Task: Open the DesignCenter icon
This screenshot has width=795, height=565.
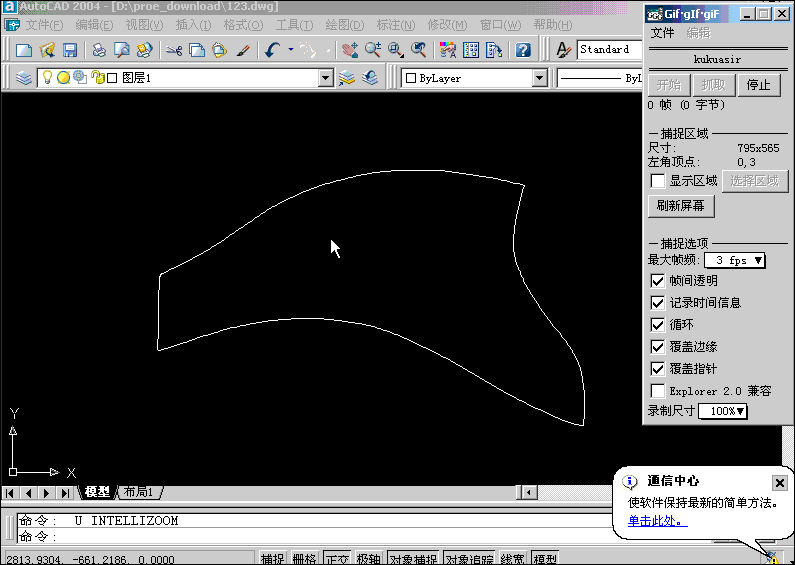Action: (471, 50)
